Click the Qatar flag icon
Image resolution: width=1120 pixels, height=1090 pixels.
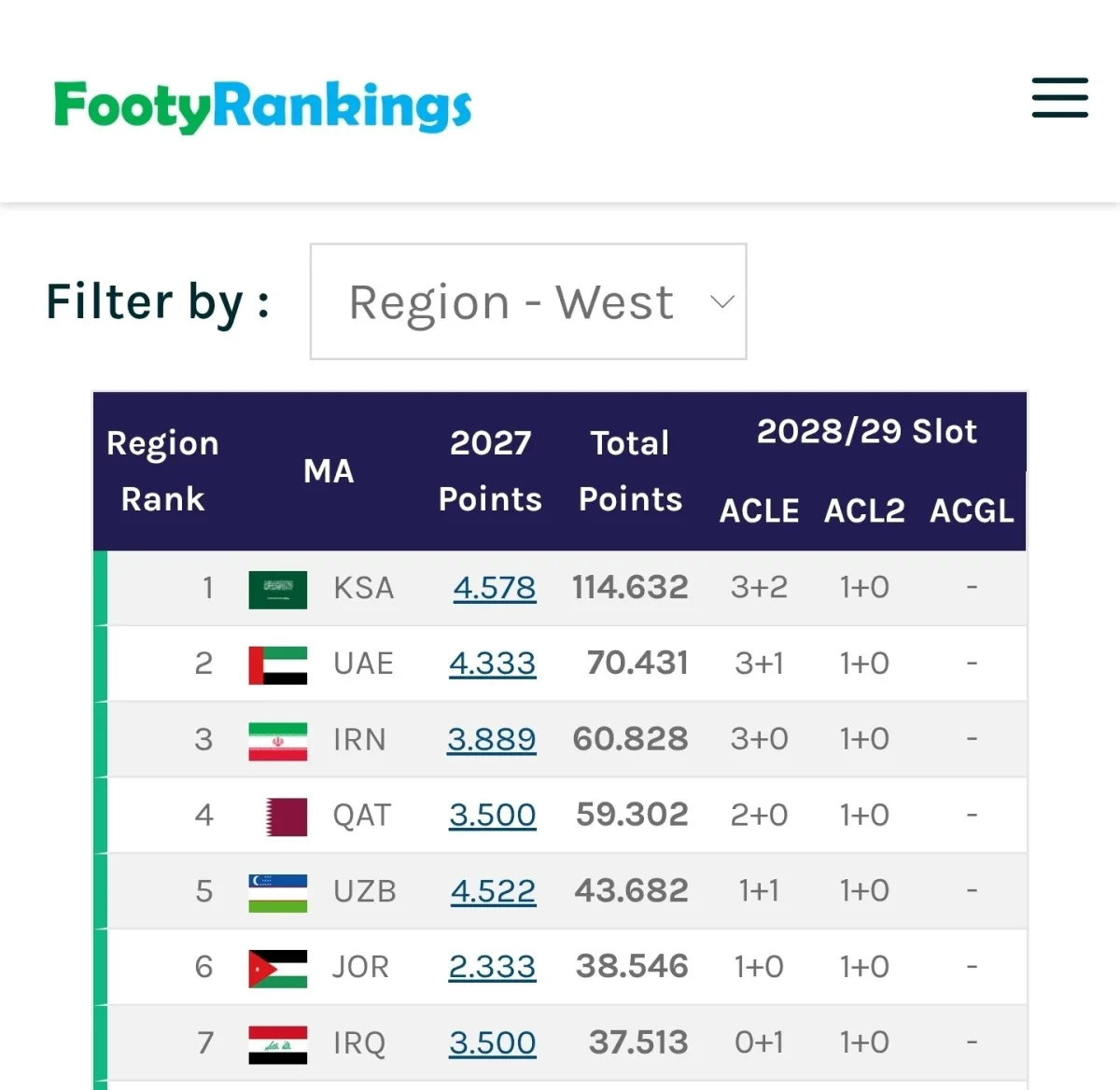click(x=287, y=817)
